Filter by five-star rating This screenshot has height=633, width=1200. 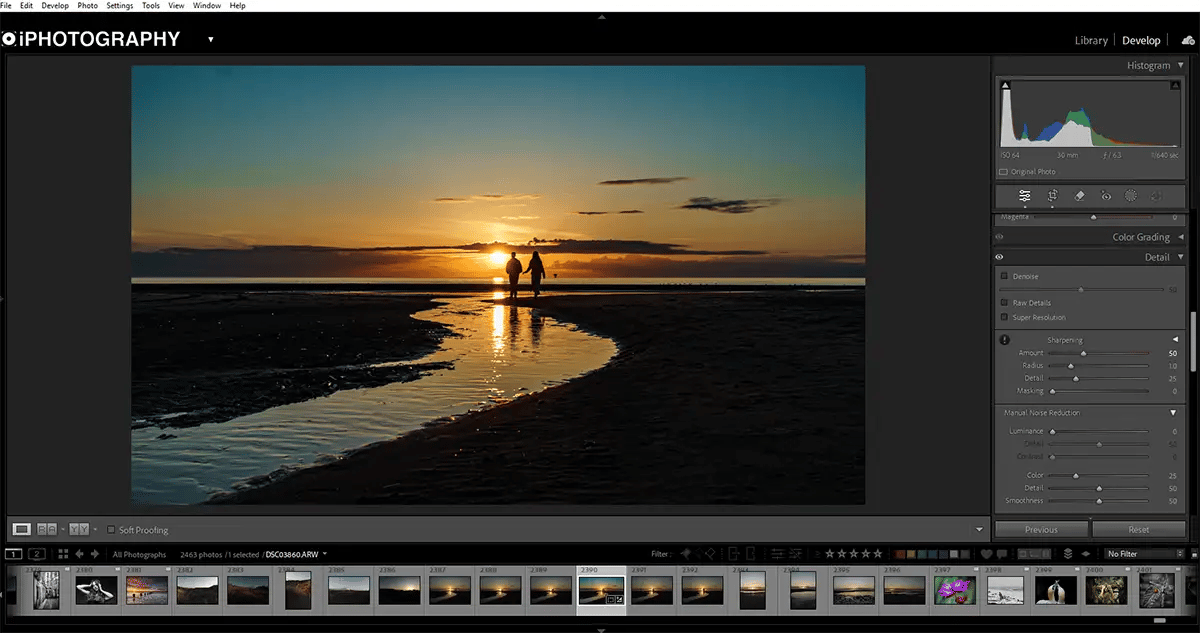pos(878,553)
